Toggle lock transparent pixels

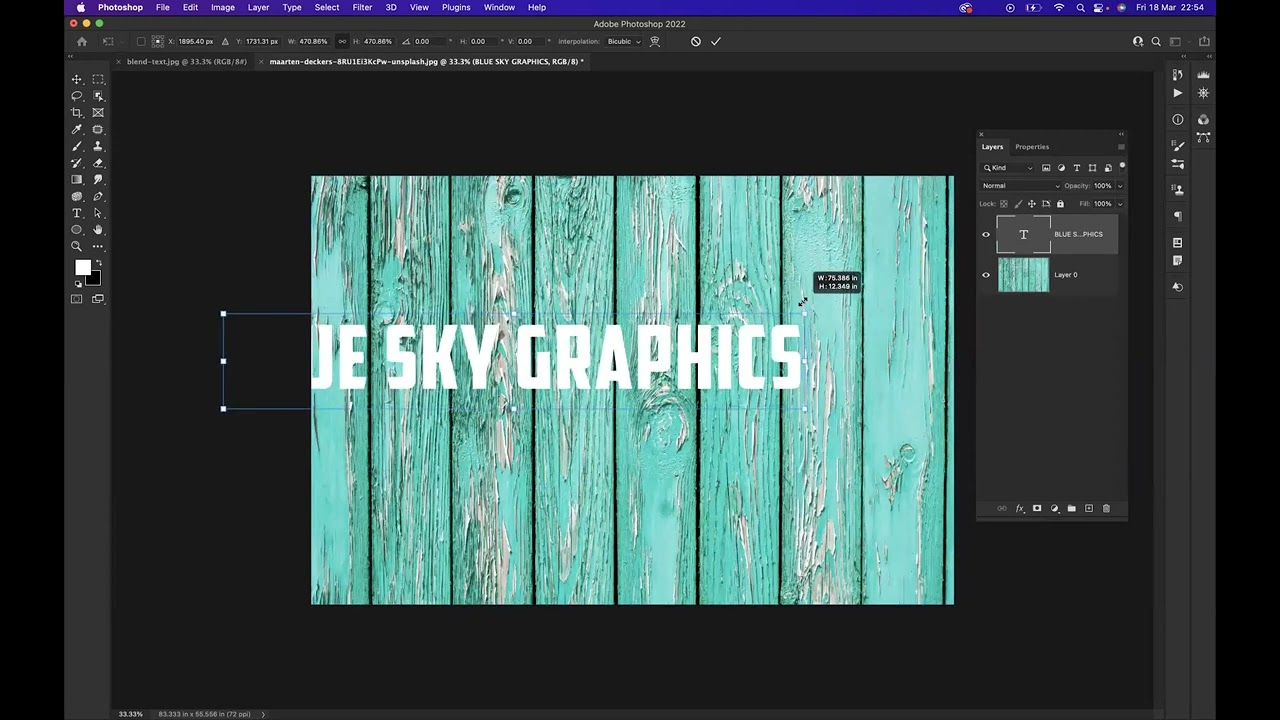1004,204
